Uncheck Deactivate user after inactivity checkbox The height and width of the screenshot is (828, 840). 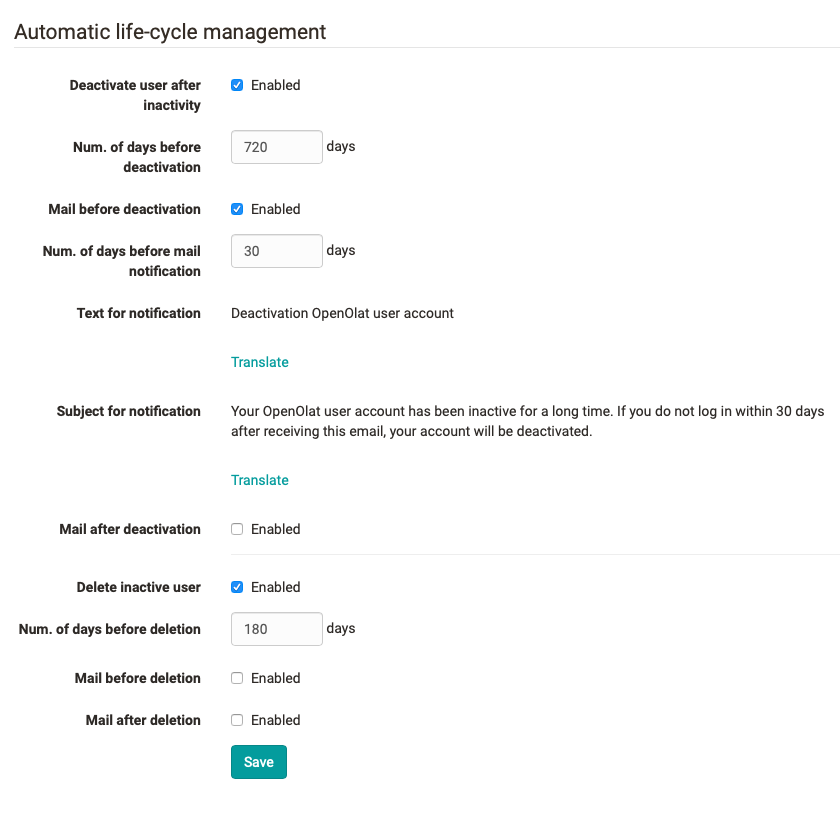pyautogui.click(x=237, y=85)
